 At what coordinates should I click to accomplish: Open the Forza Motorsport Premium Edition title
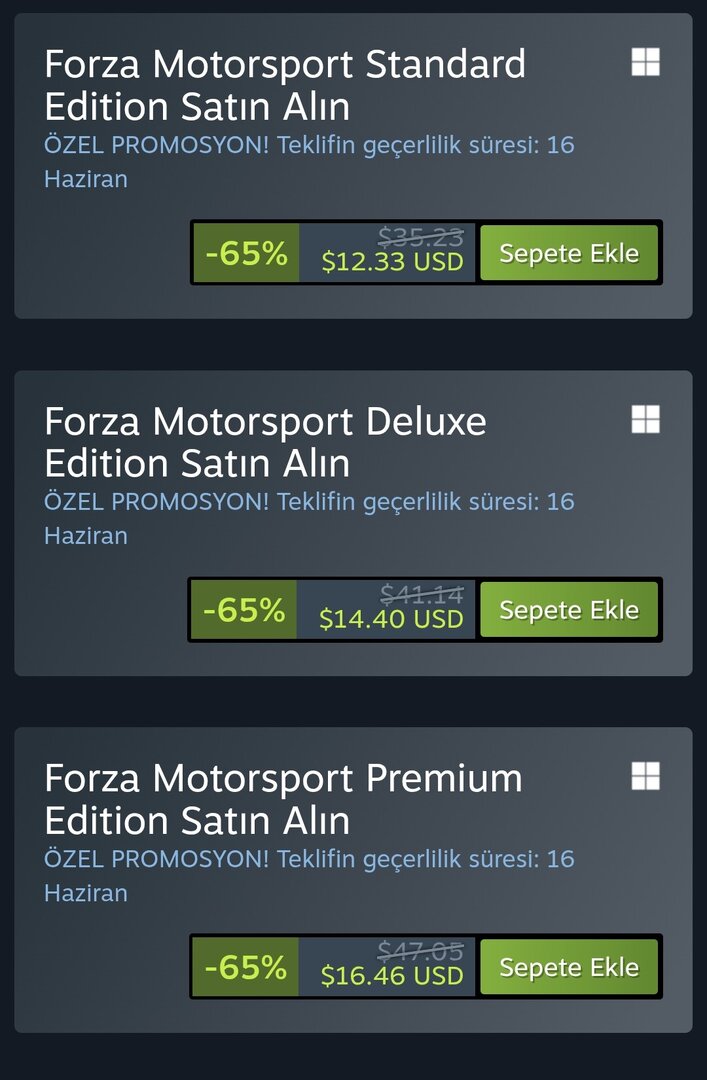pyautogui.click(x=283, y=799)
